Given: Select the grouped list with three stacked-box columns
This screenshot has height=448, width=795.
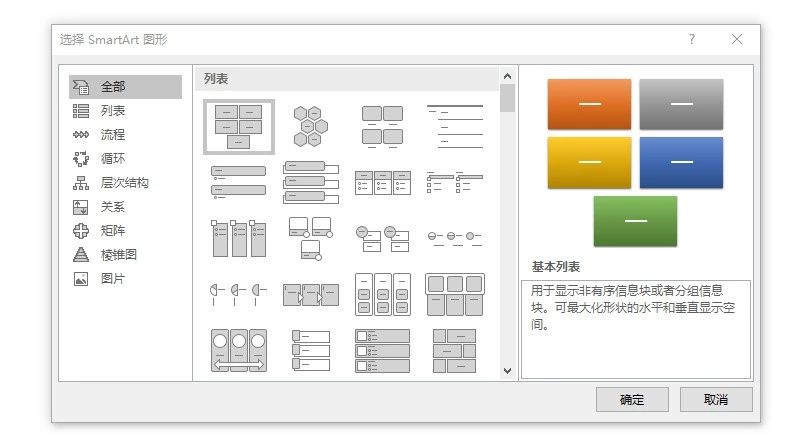Looking at the screenshot, I should (382, 294).
